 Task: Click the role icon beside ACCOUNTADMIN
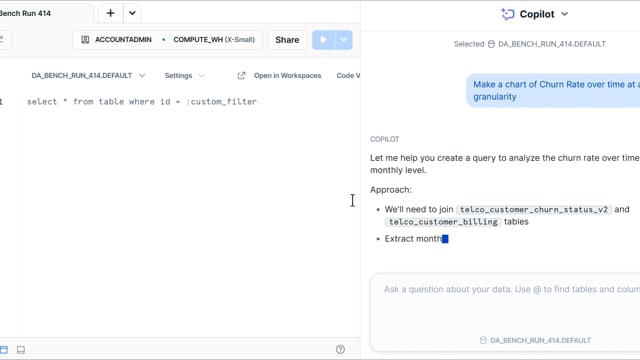(85, 40)
